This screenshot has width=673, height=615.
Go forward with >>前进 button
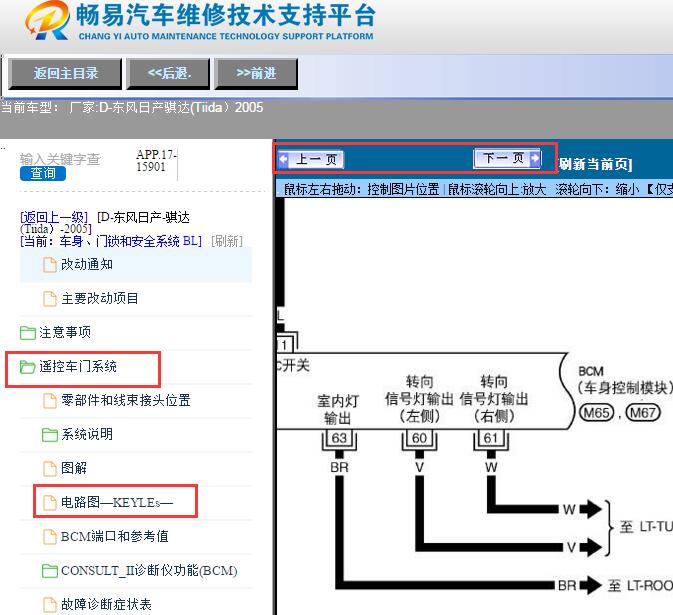(256, 74)
